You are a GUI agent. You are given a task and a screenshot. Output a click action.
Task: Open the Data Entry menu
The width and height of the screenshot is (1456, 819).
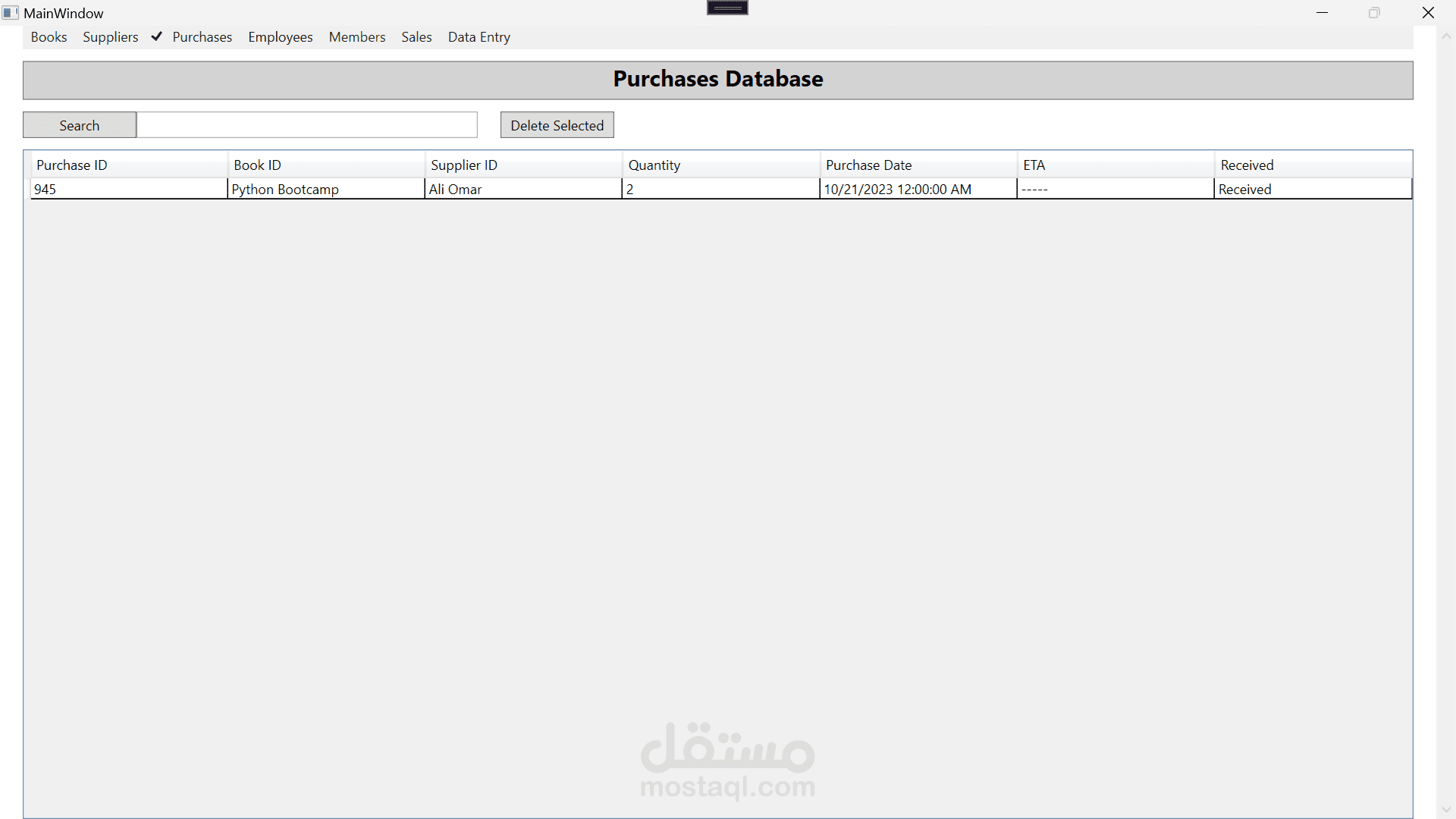479,37
